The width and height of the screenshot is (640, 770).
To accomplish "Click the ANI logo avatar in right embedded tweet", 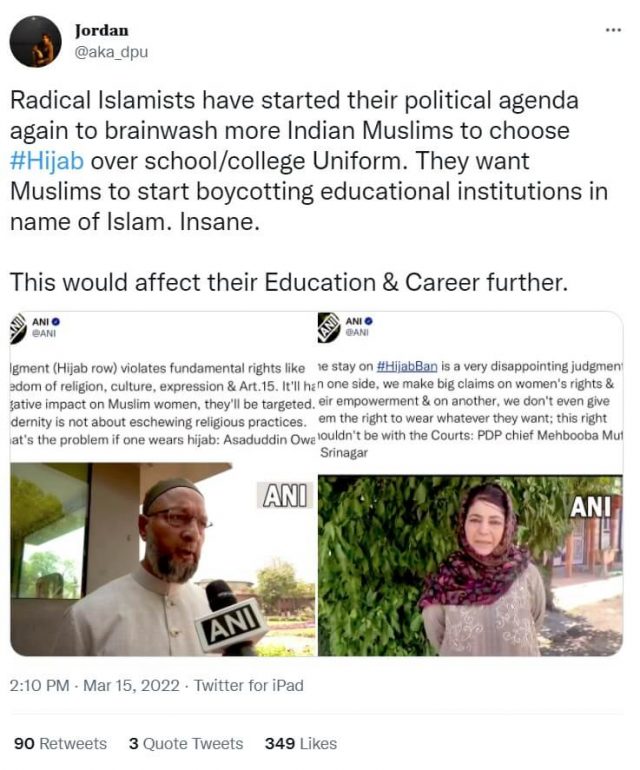I will (x=329, y=328).
